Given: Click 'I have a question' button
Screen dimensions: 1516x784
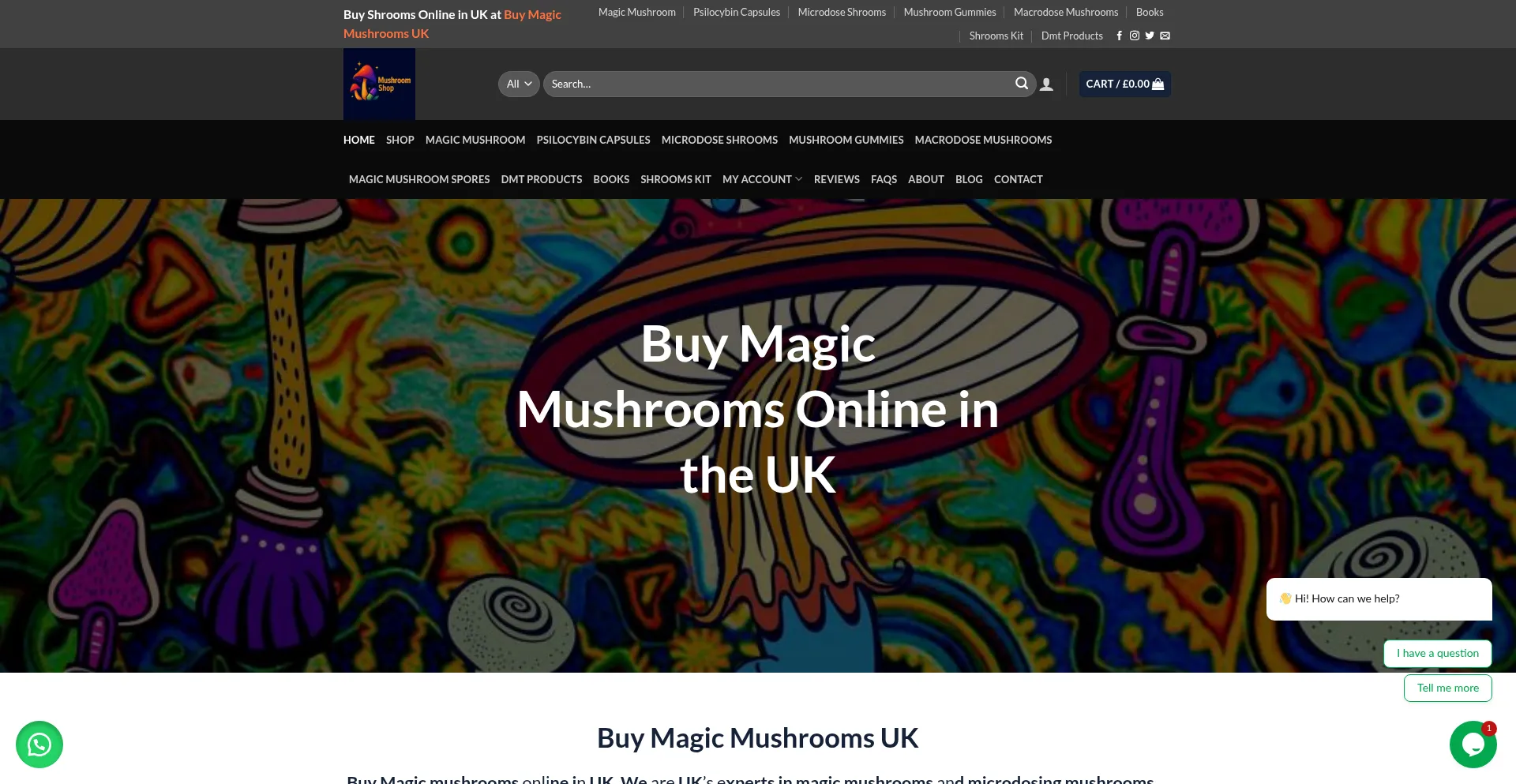Looking at the screenshot, I should point(1437,653).
